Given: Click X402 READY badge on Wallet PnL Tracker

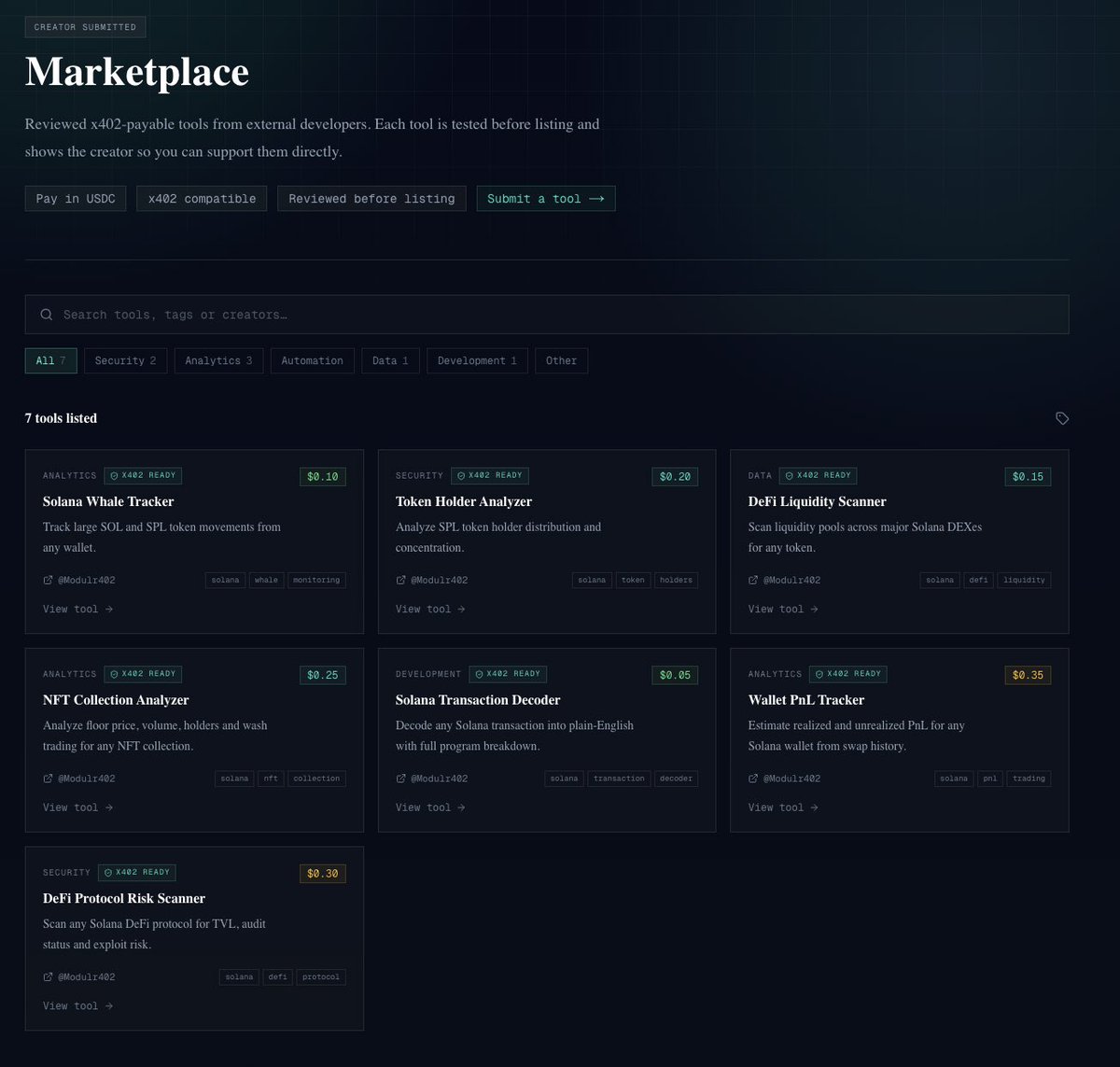Looking at the screenshot, I should tap(848, 674).
